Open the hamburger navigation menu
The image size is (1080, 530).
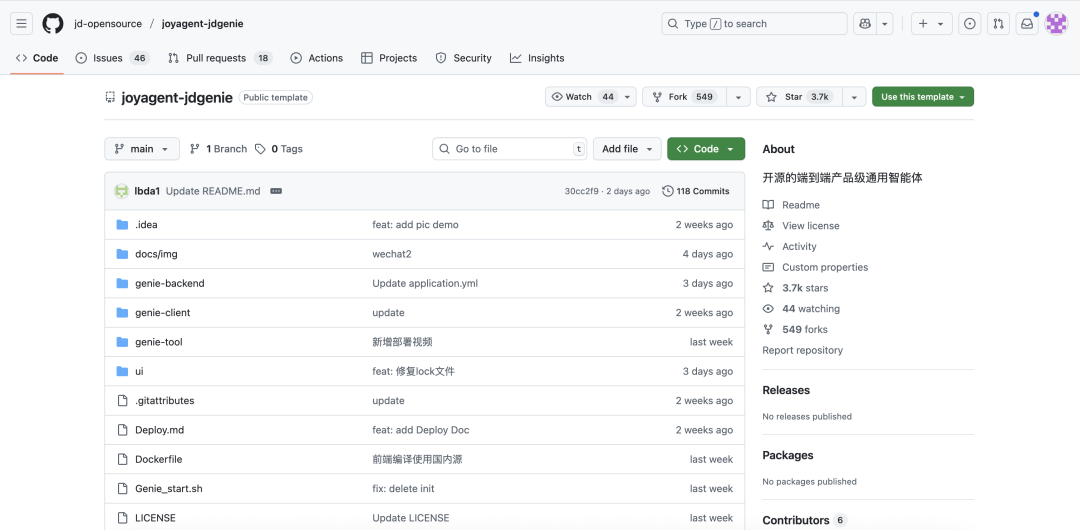pyautogui.click(x=21, y=23)
